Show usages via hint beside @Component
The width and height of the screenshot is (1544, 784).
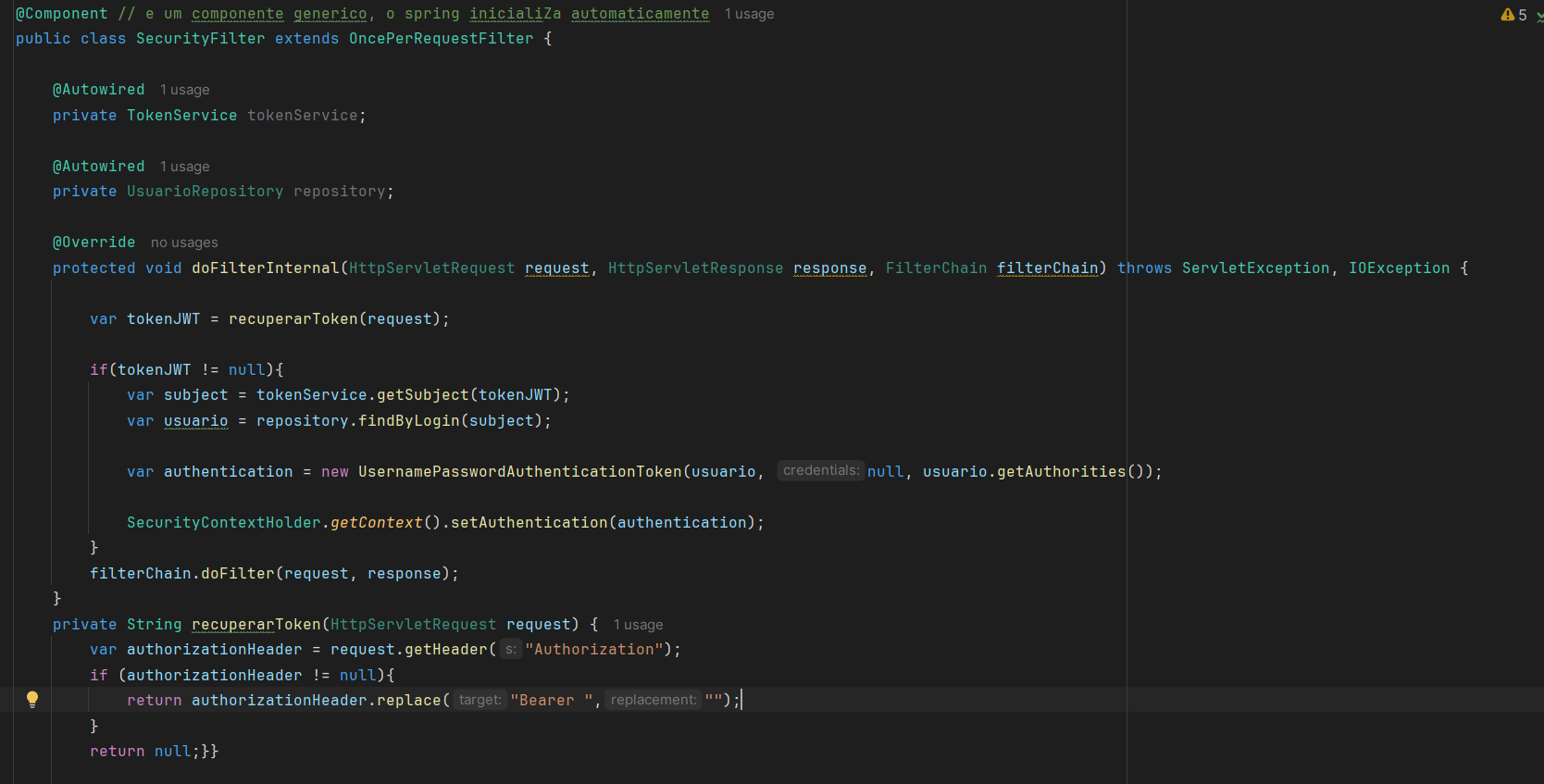(x=749, y=14)
